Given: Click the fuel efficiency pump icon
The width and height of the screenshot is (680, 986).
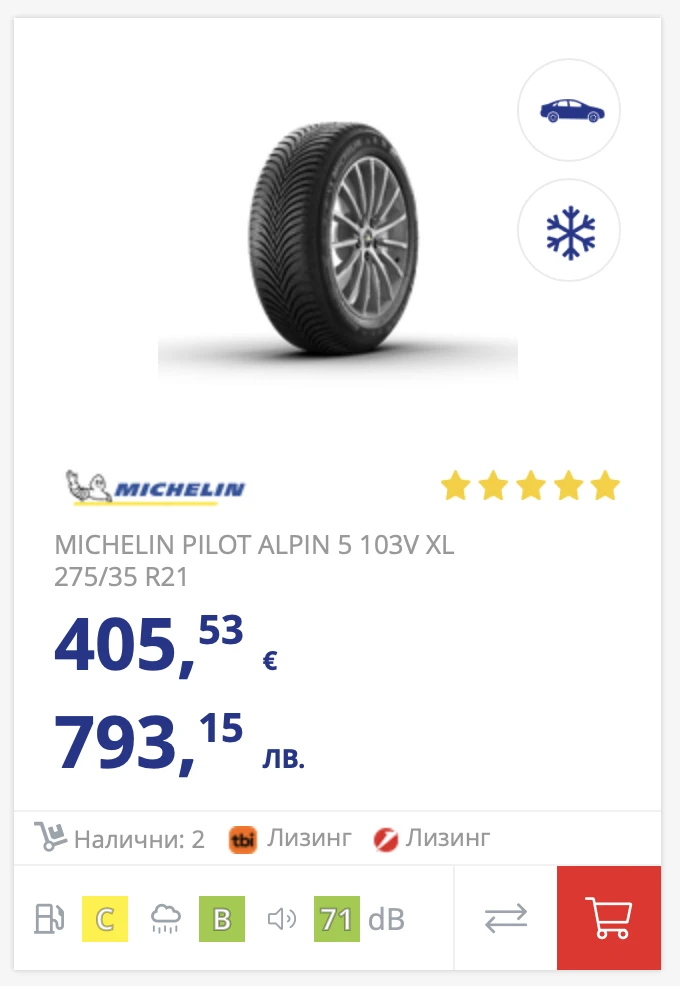Looking at the screenshot, I should pyautogui.click(x=48, y=917).
